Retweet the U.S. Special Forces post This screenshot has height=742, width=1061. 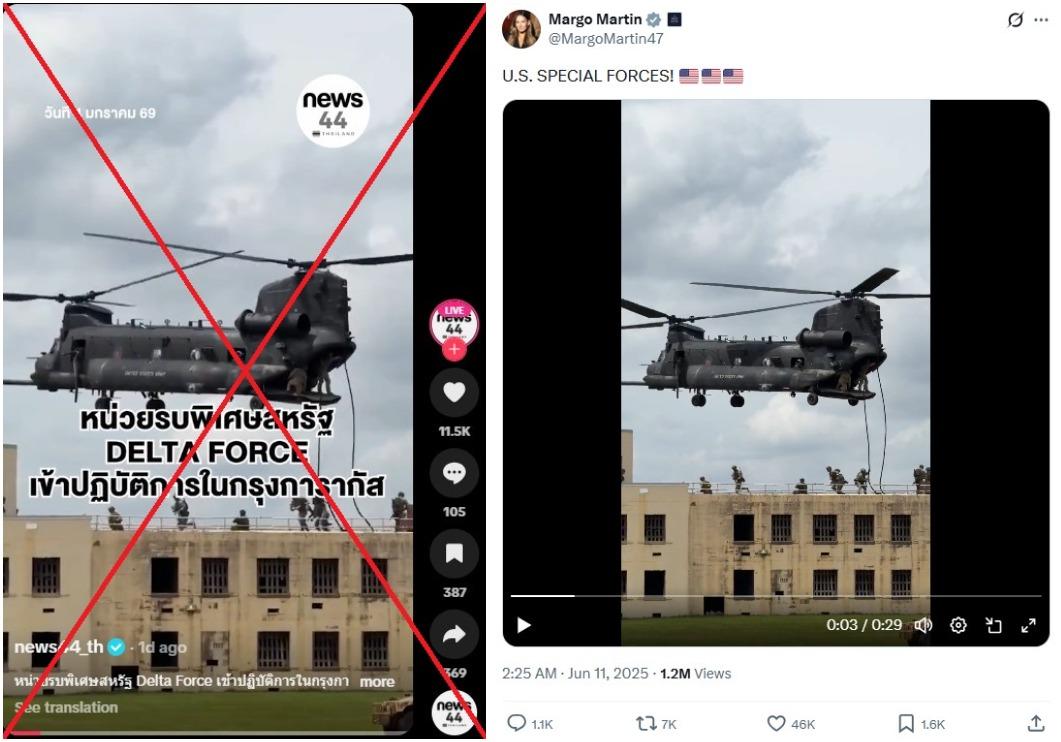tap(646, 724)
